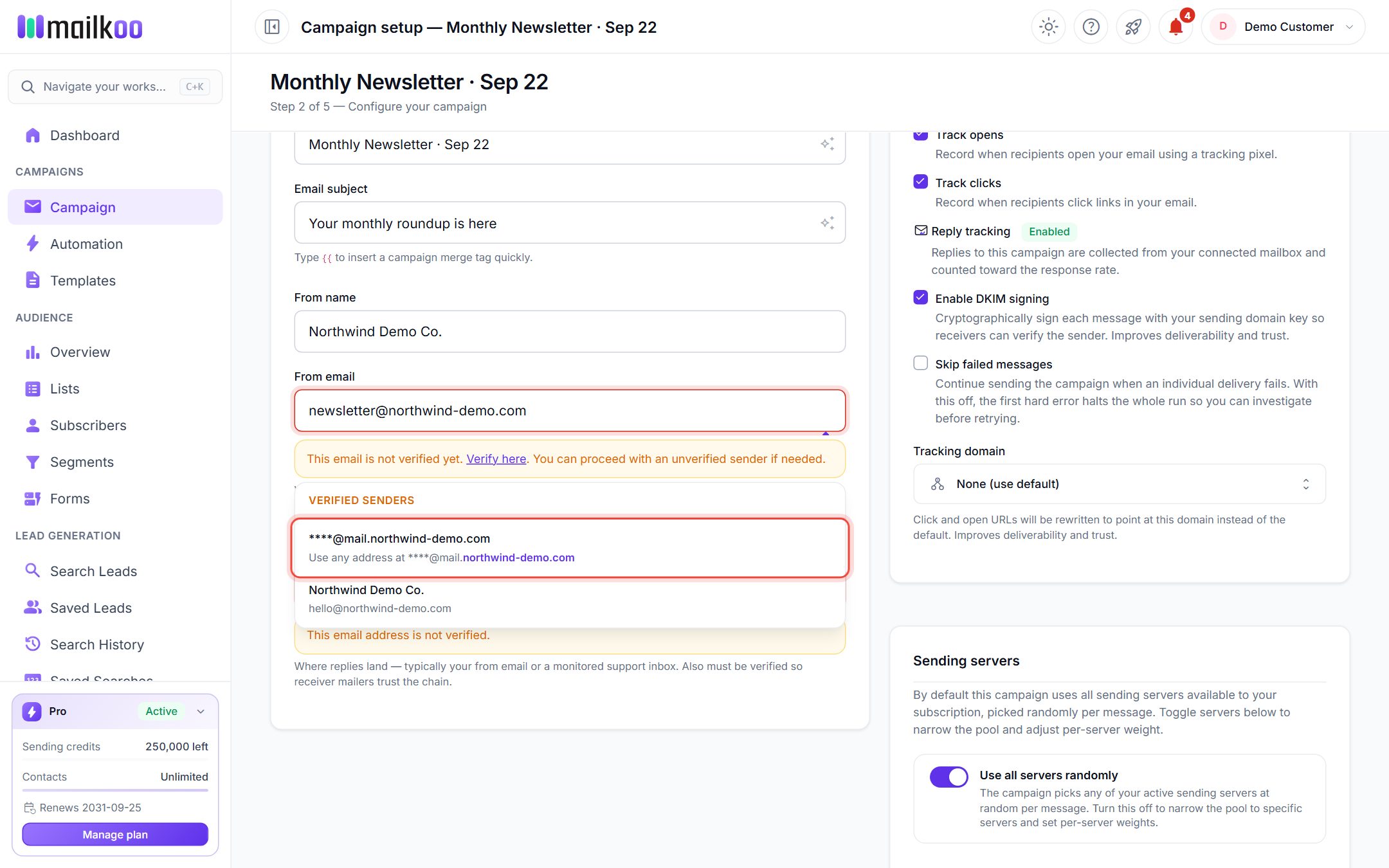Switch theme using the sun icon

(1048, 27)
